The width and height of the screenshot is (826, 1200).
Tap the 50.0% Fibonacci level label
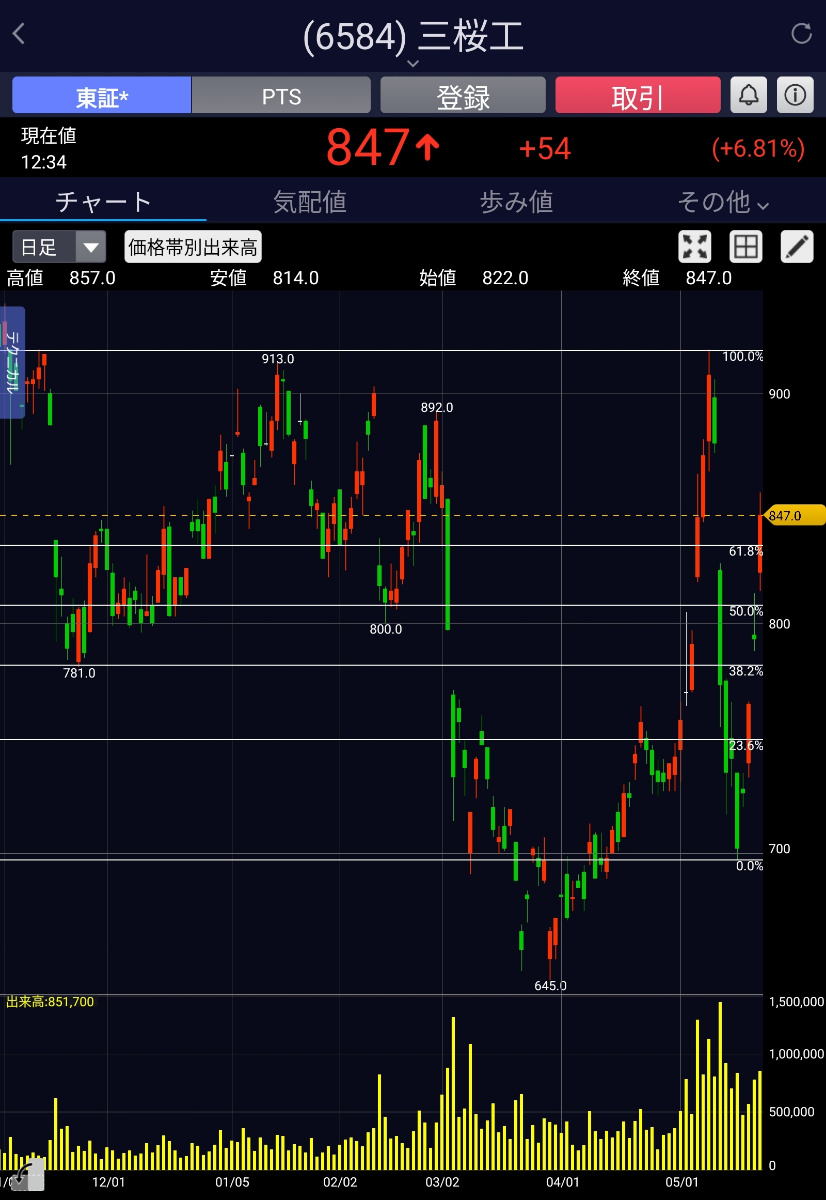(745, 611)
